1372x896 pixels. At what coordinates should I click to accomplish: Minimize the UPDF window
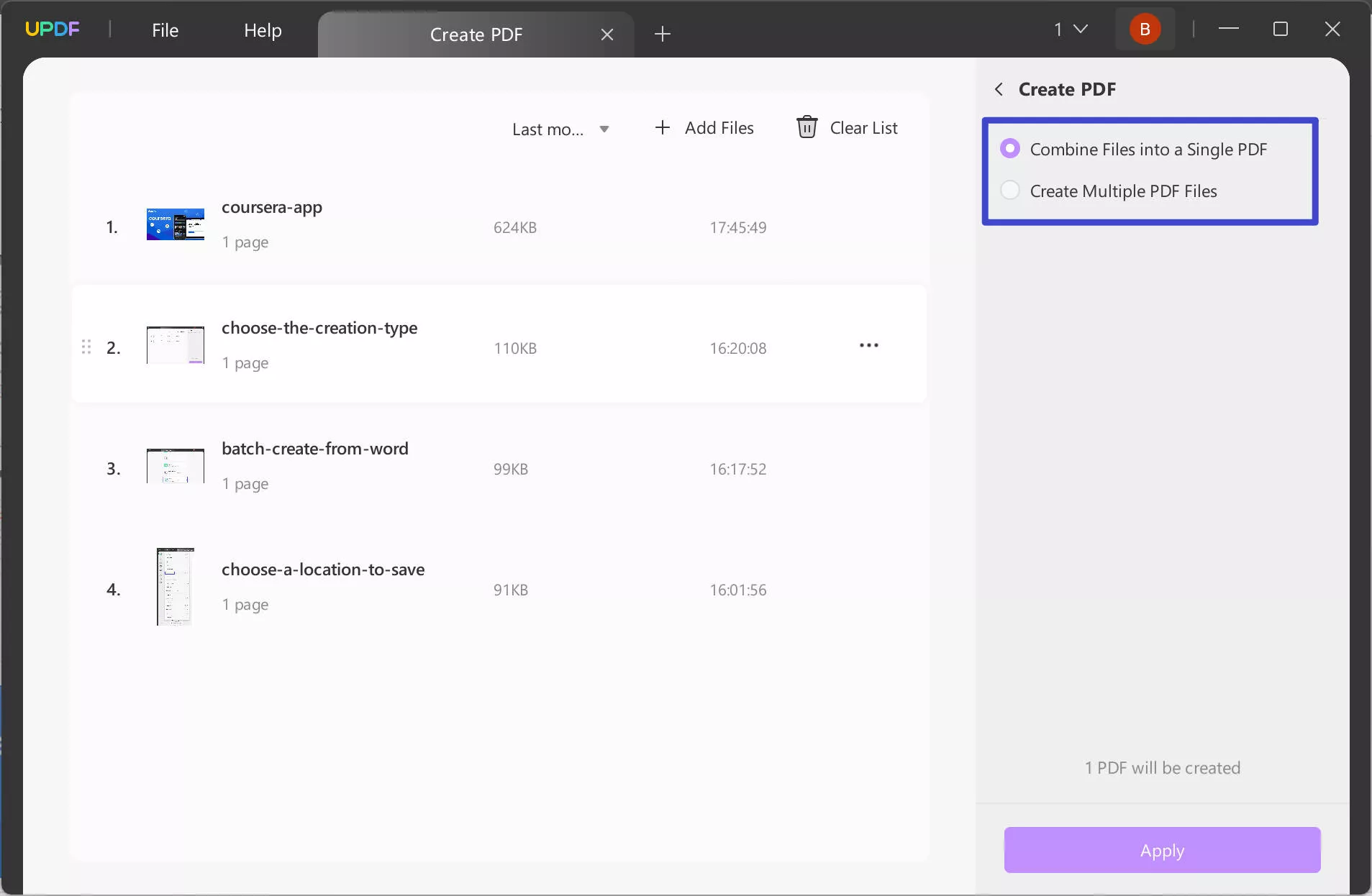(1229, 29)
